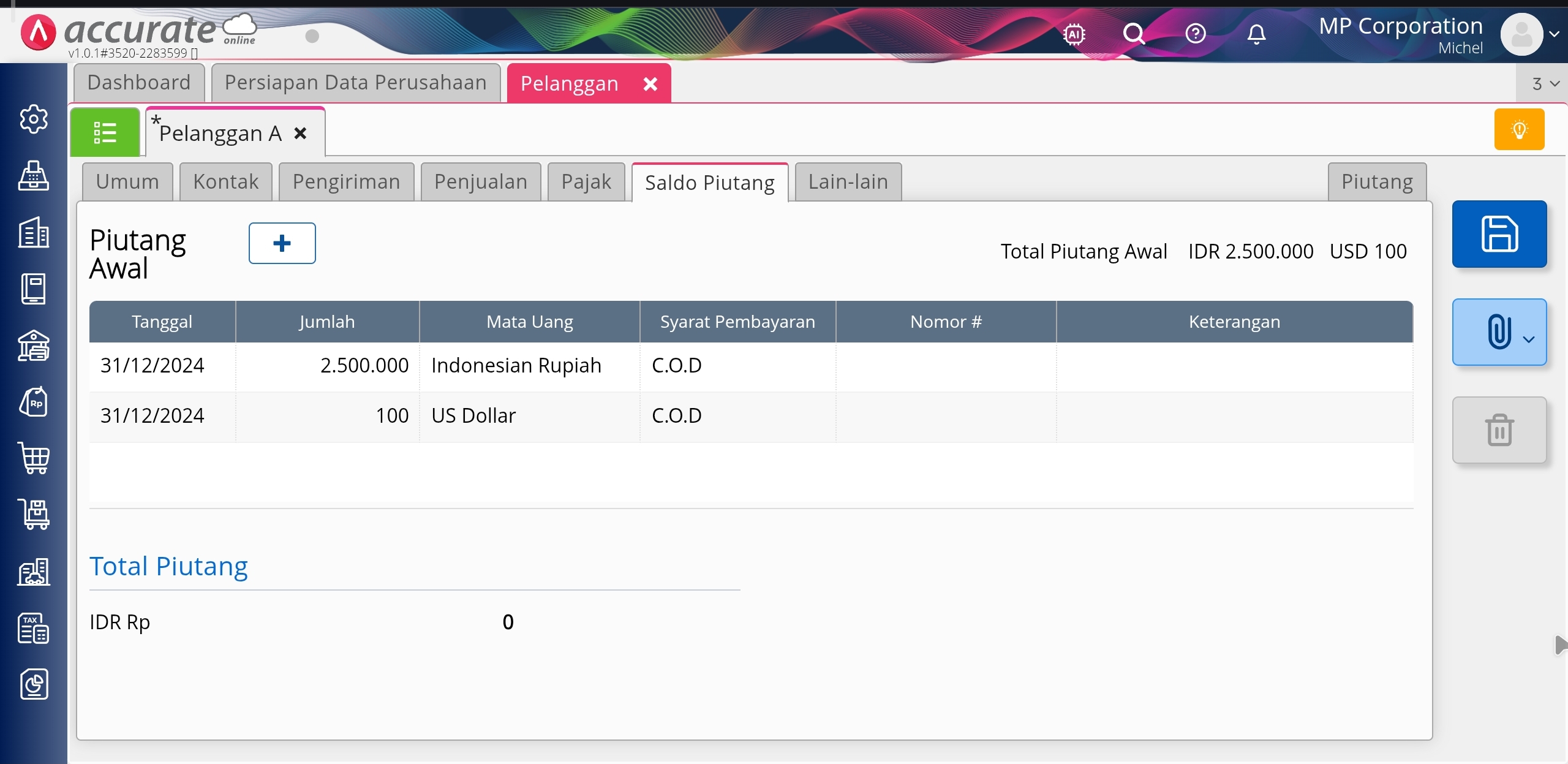Open the notification bell
Viewport: 1568px width, 764px height.
coord(1256,34)
